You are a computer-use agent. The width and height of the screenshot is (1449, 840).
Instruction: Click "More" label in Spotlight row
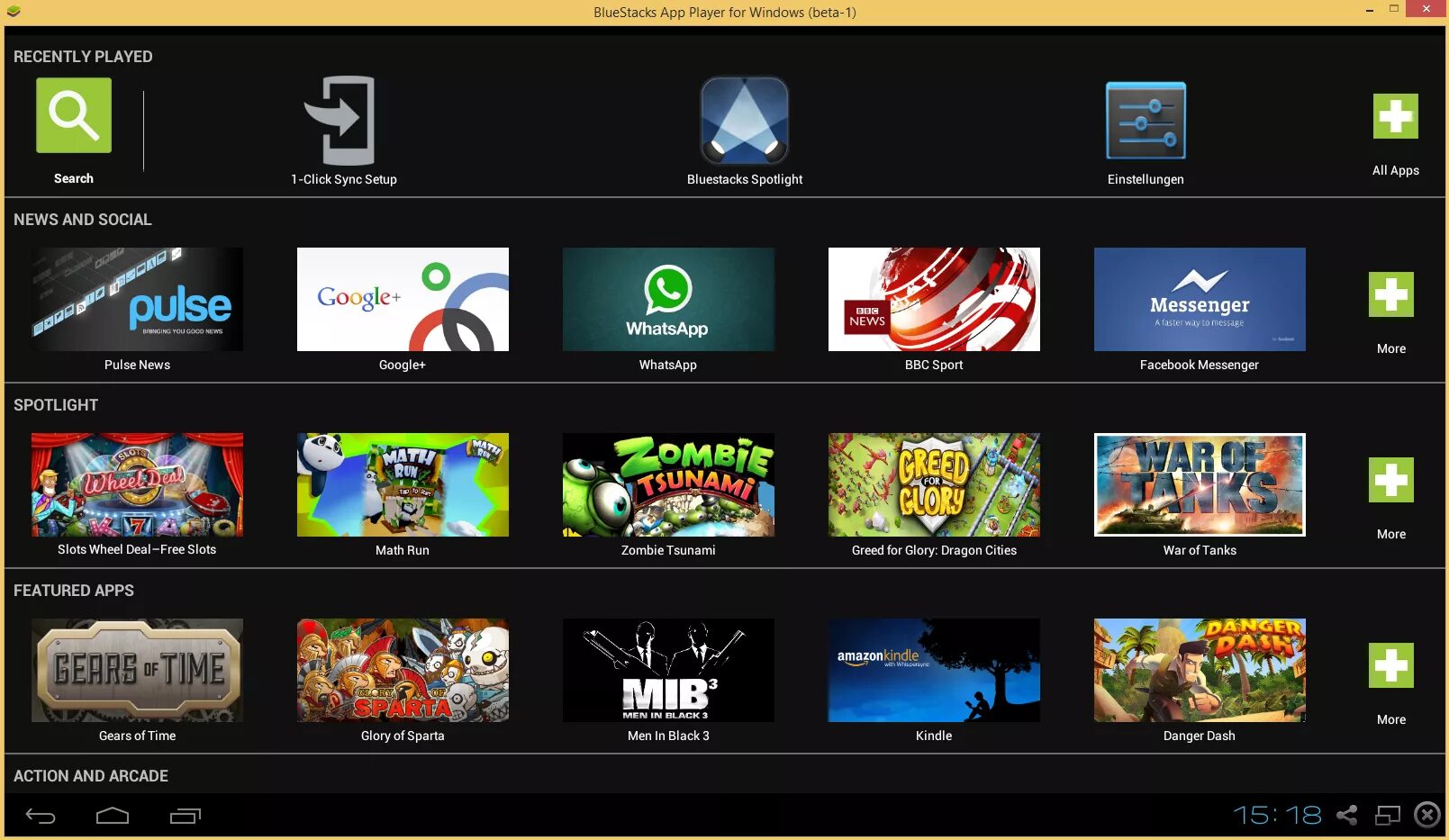tap(1391, 534)
